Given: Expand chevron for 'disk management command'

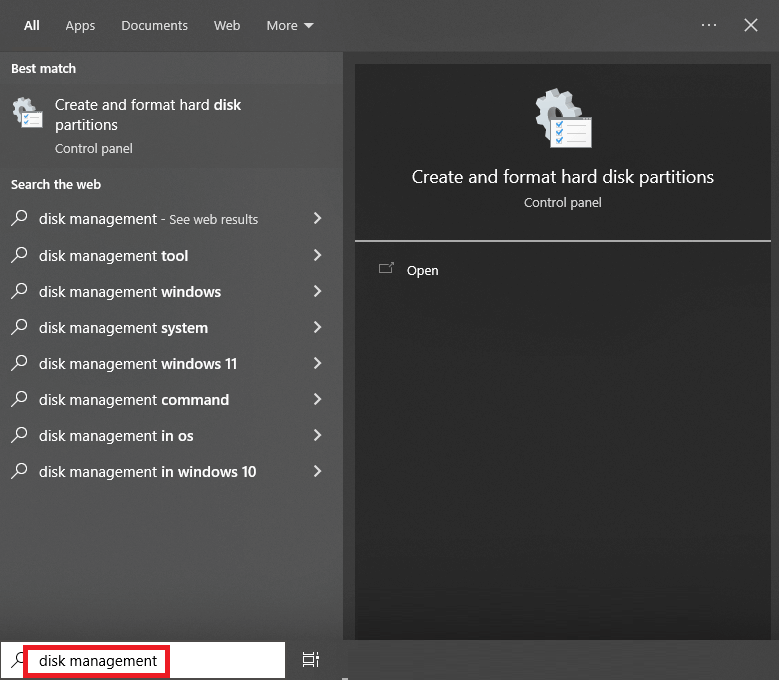Looking at the screenshot, I should [x=317, y=399].
